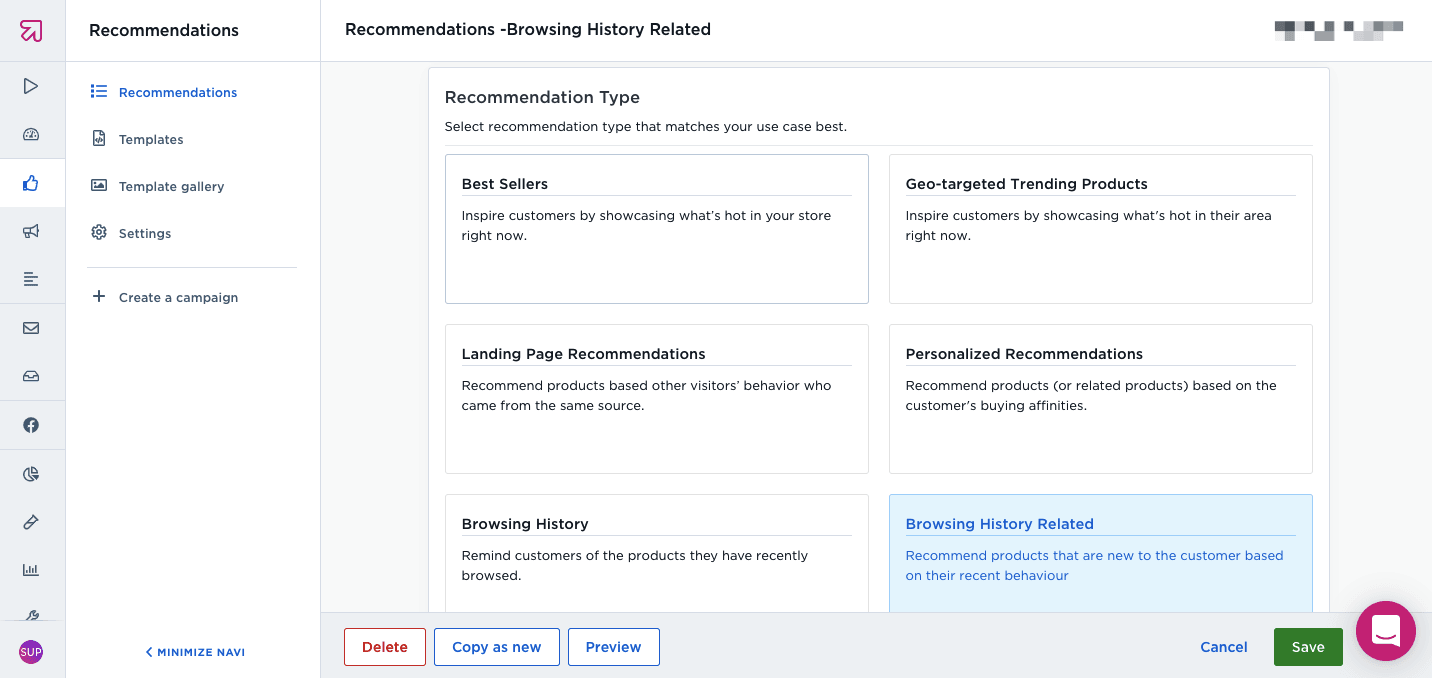This screenshot has height=678, width=1432.
Task: Open Template gallery menu item
Action: pyautogui.click(x=171, y=186)
